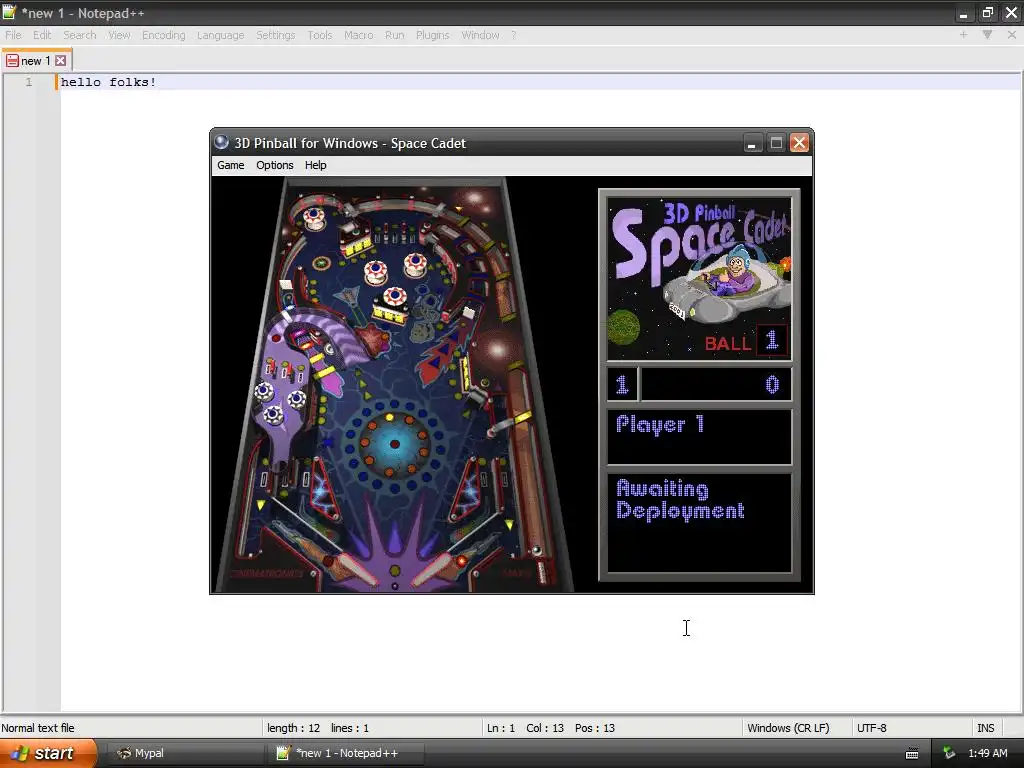Screen dimensions: 1024x768
Task: Select the 'new 1' document tab
Action: click(x=36, y=61)
